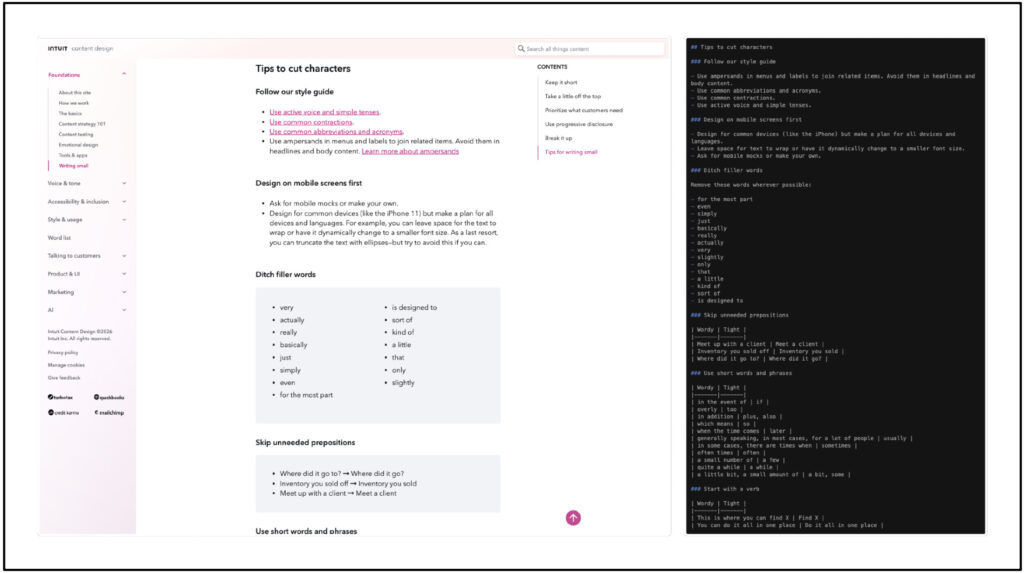Click the Intuit content design logo
This screenshot has width=1024, height=573.
coord(80,48)
